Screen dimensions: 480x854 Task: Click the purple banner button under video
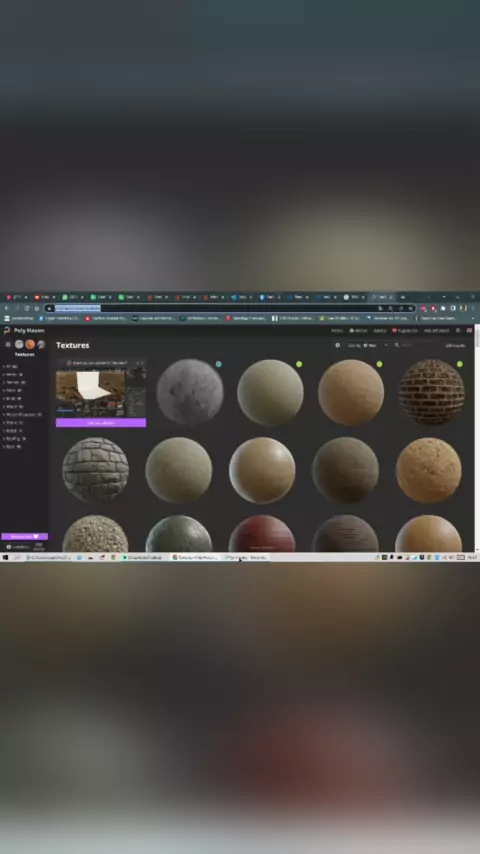[x=101, y=423]
